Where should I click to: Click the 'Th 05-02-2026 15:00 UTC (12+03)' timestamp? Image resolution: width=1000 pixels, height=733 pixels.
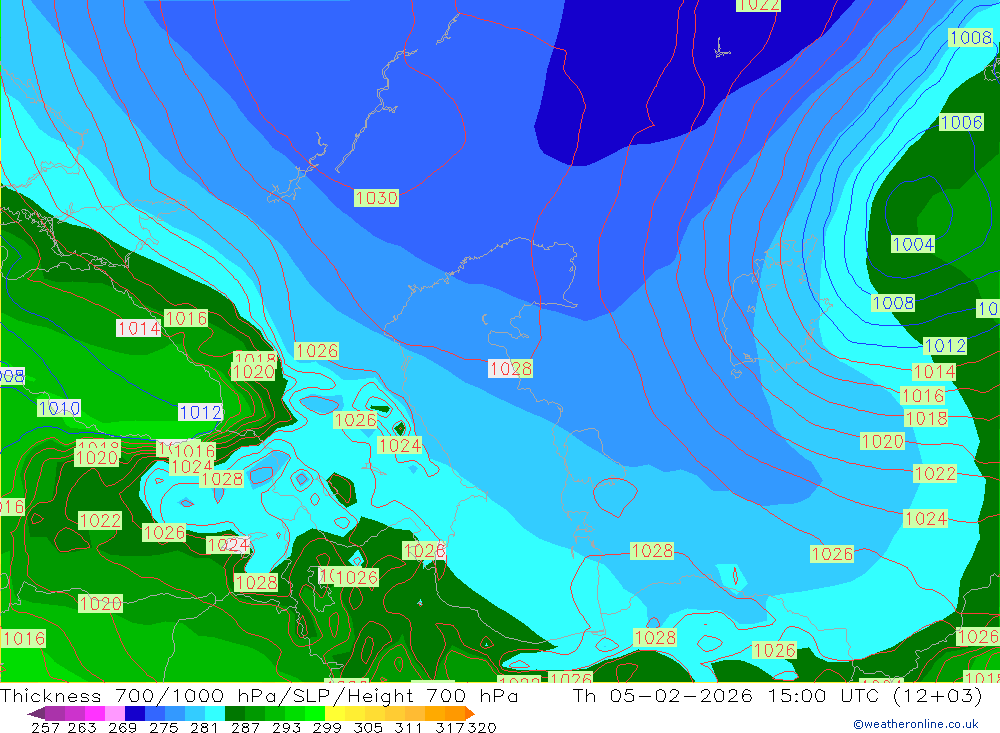coord(777,695)
